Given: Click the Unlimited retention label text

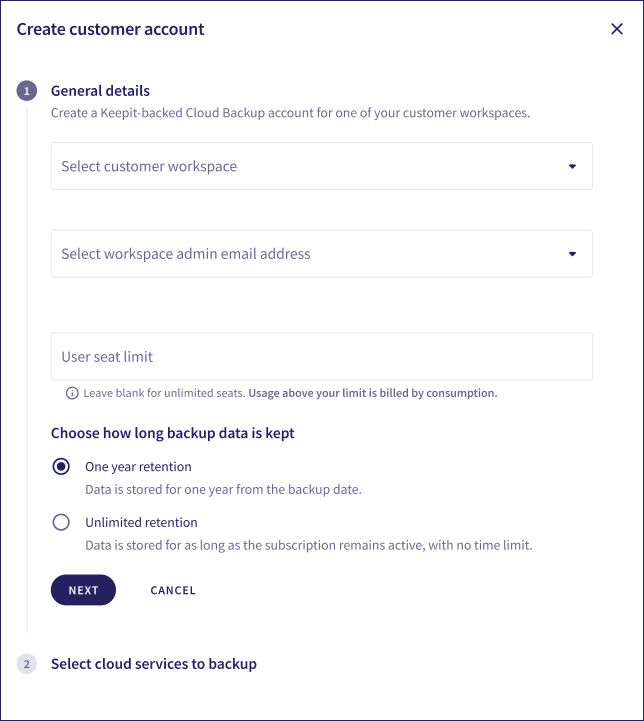Looking at the screenshot, I should (x=141, y=522).
